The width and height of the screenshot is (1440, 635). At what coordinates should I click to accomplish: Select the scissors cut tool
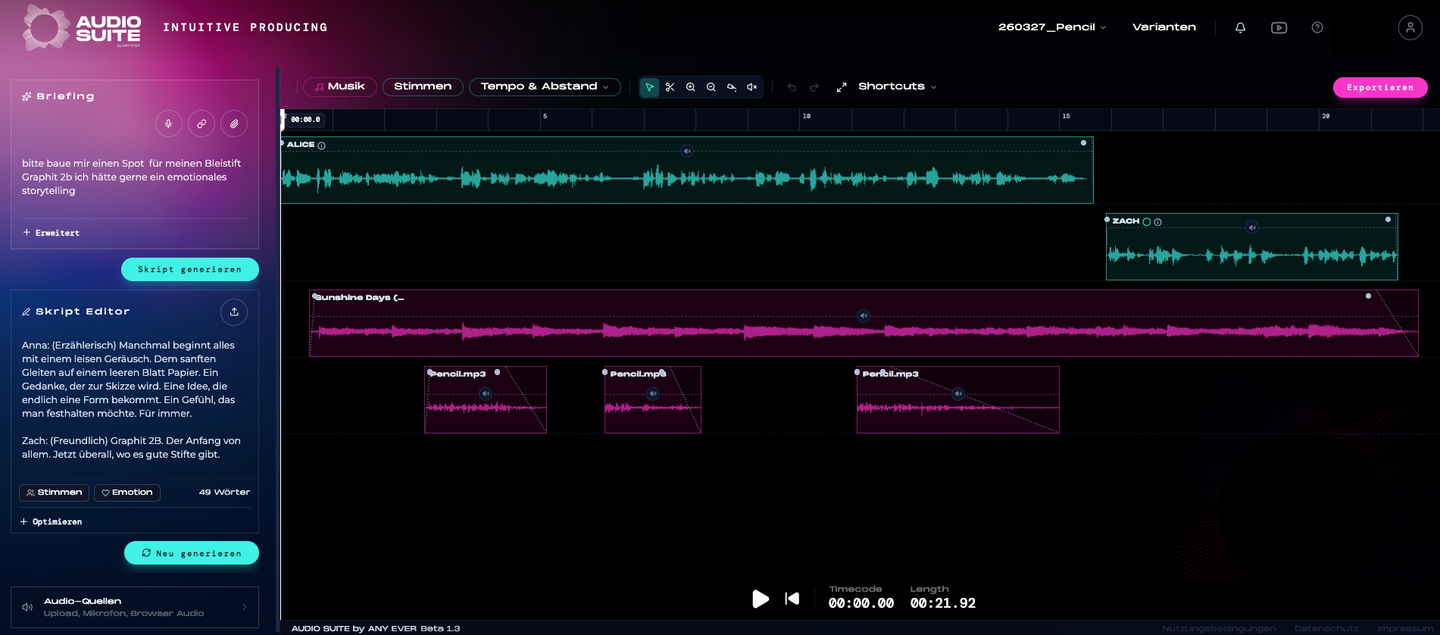[670, 87]
